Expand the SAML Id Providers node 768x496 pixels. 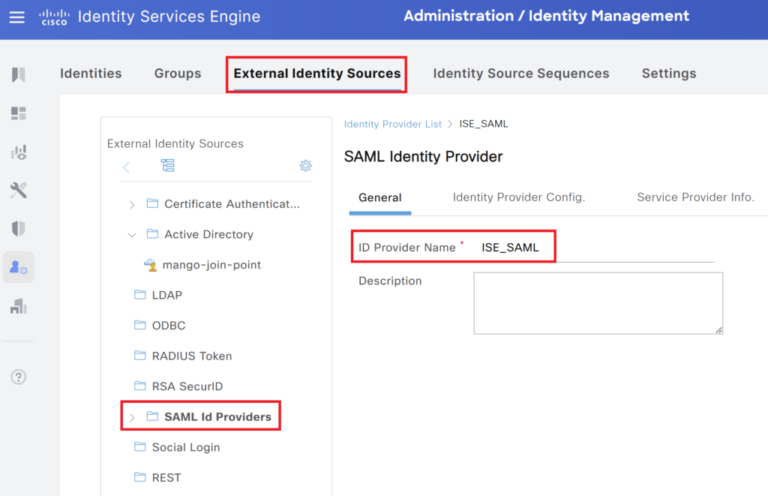(x=132, y=418)
